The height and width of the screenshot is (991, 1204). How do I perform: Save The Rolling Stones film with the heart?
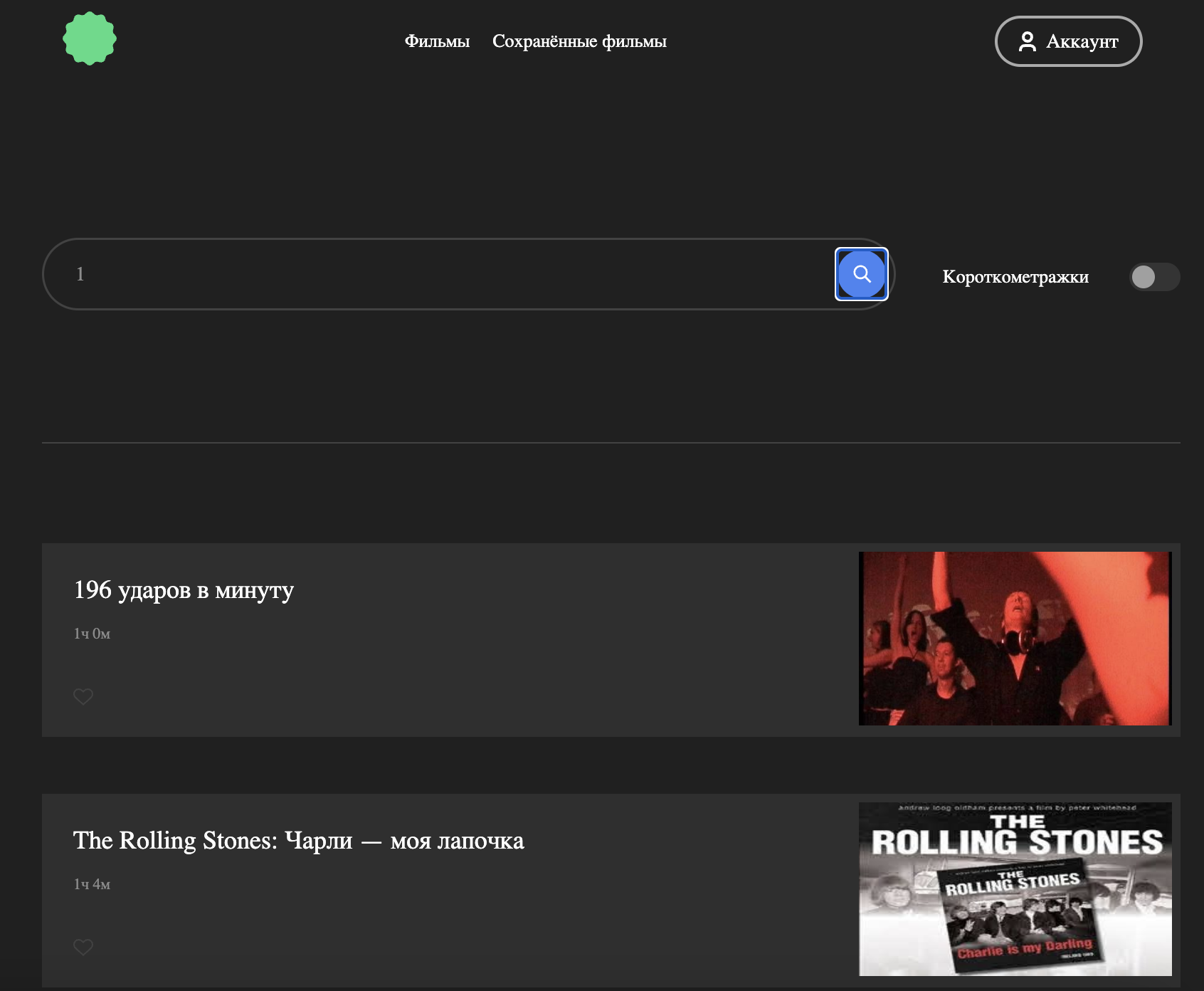[x=83, y=947]
